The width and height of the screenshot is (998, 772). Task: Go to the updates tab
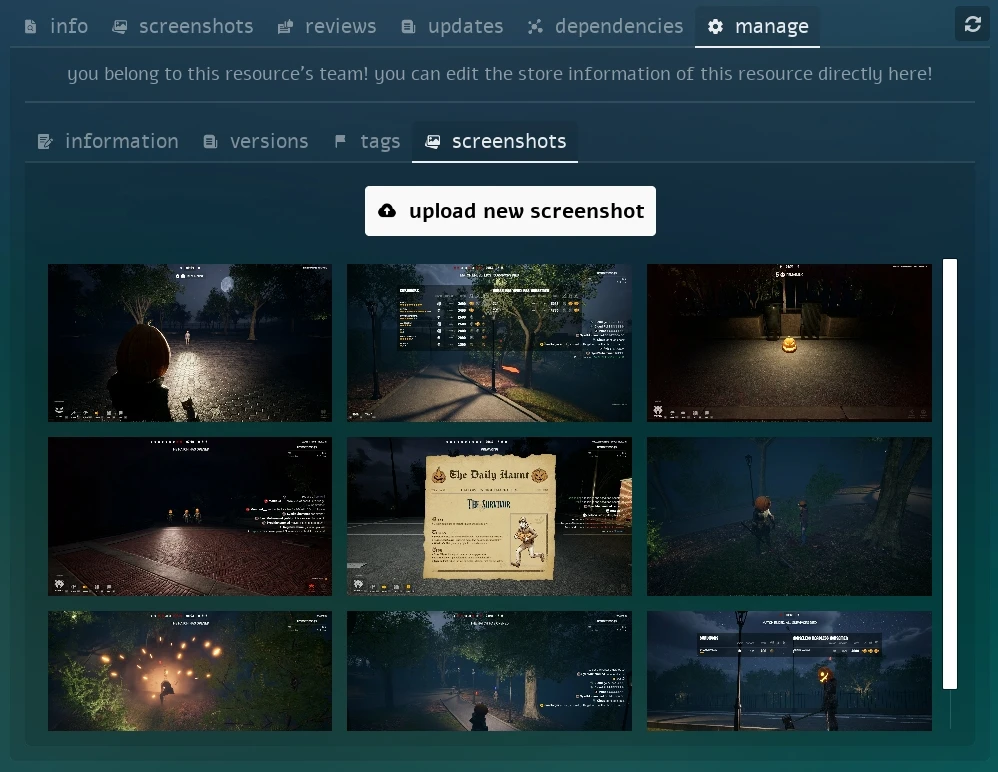pyautogui.click(x=452, y=27)
